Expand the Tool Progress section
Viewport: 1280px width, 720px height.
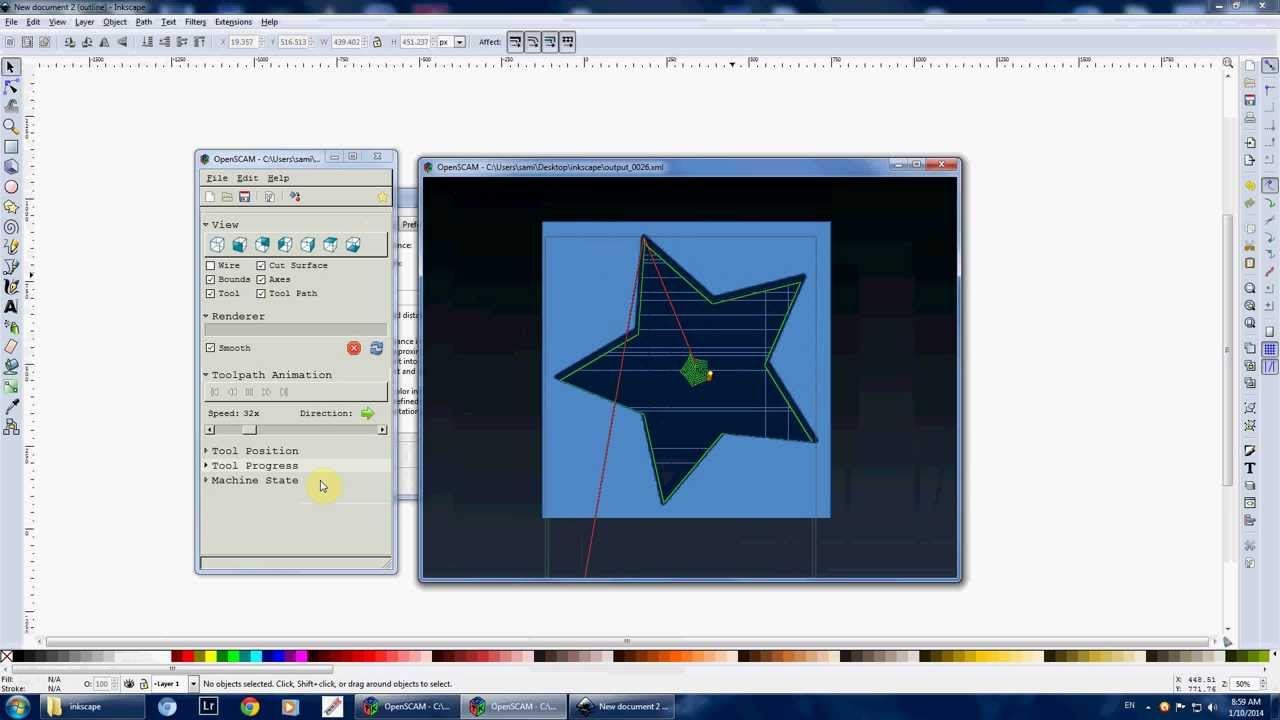[x=206, y=466]
